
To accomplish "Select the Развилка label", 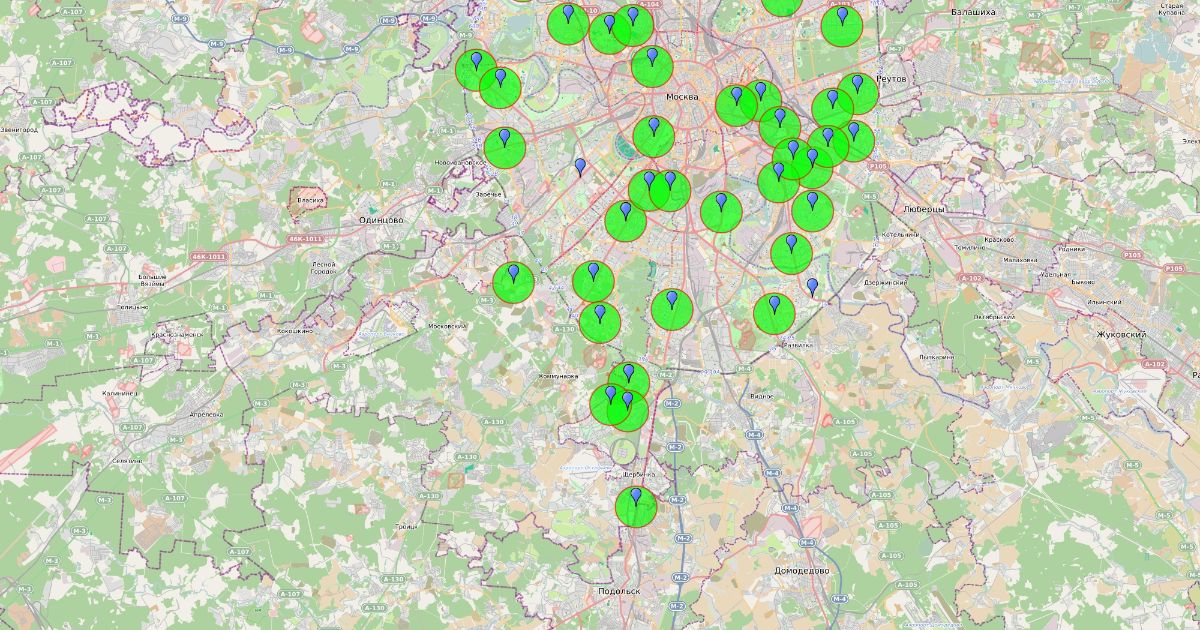I will 797,345.
